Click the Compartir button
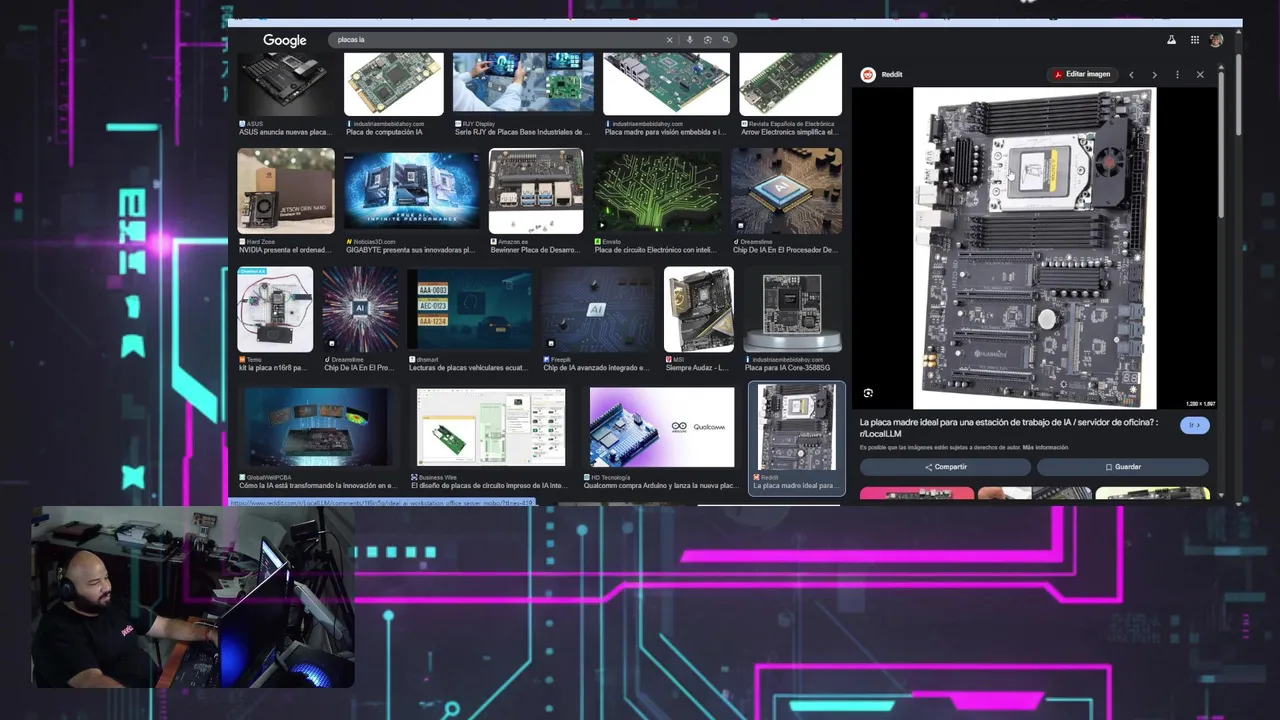The image size is (1280, 720). tap(945, 467)
